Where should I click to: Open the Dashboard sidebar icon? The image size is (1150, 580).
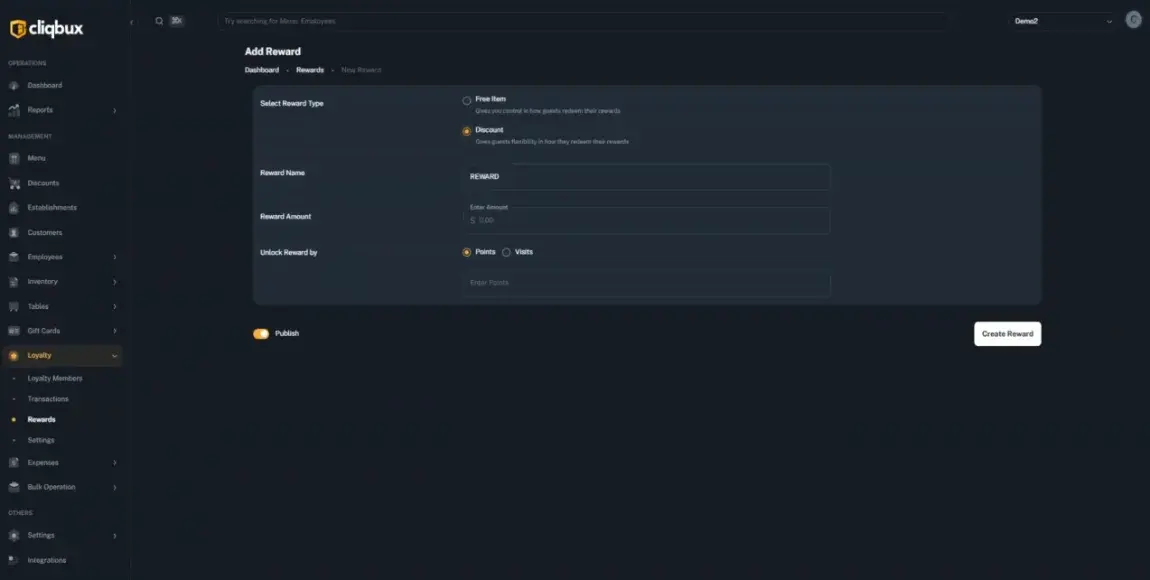13,86
